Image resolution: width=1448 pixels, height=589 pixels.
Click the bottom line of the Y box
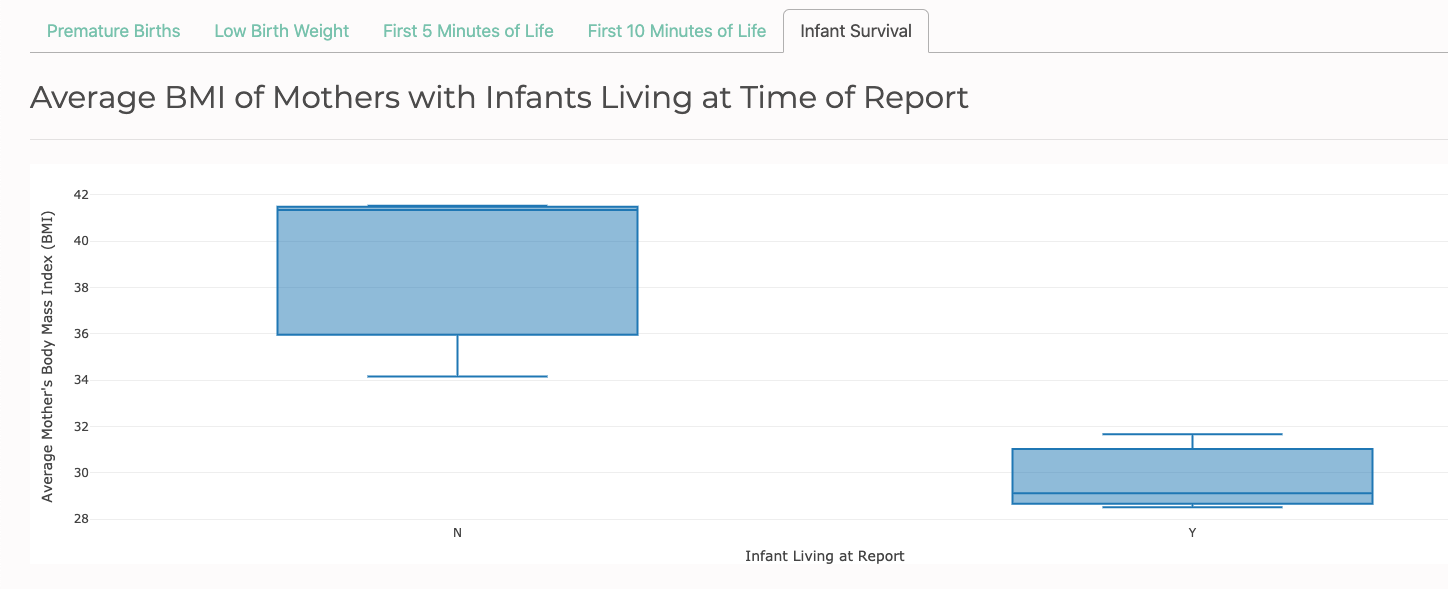click(x=1192, y=505)
